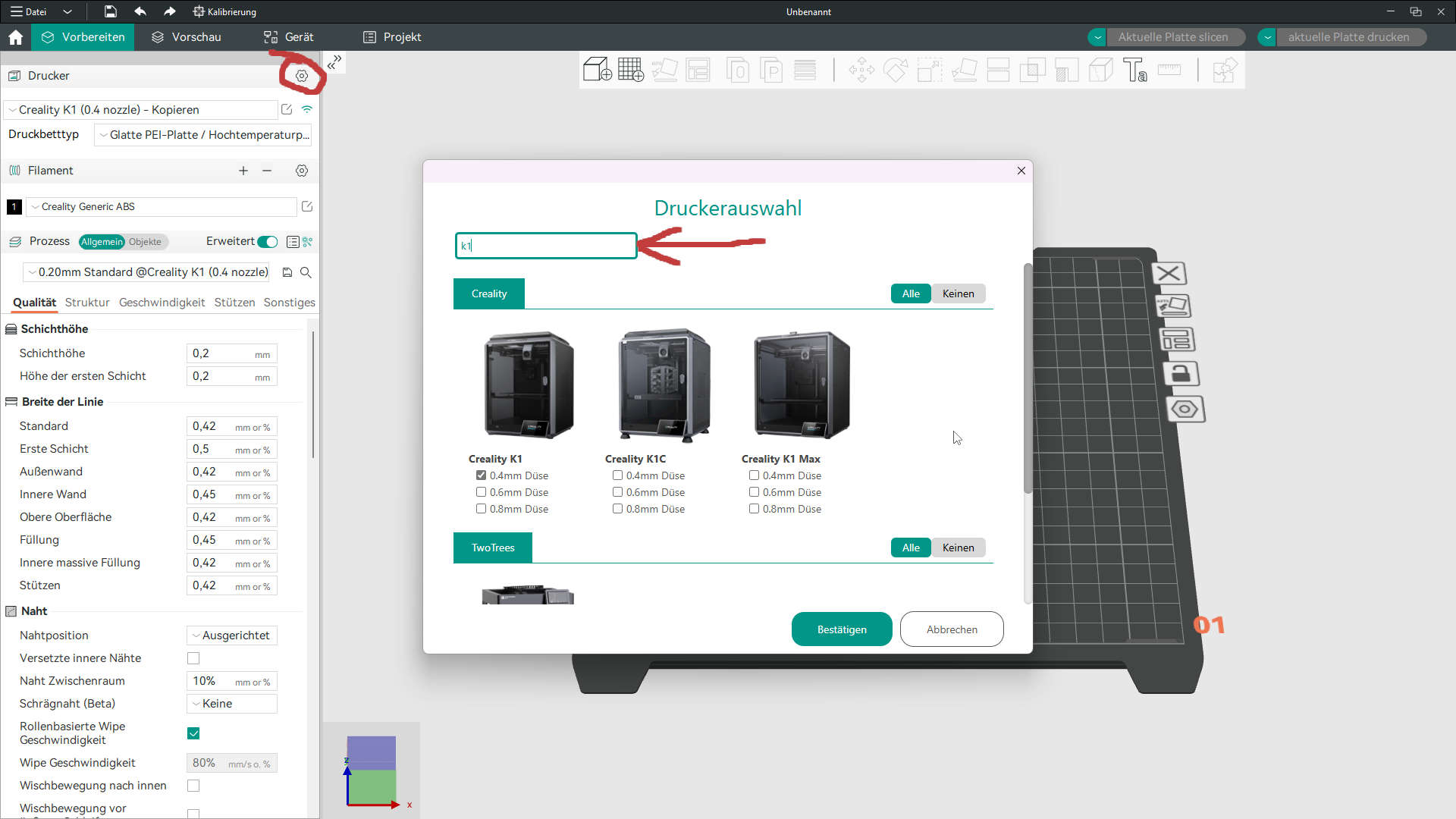
Task: Open printer settings gear icon
Action: (x=302, y=76)
